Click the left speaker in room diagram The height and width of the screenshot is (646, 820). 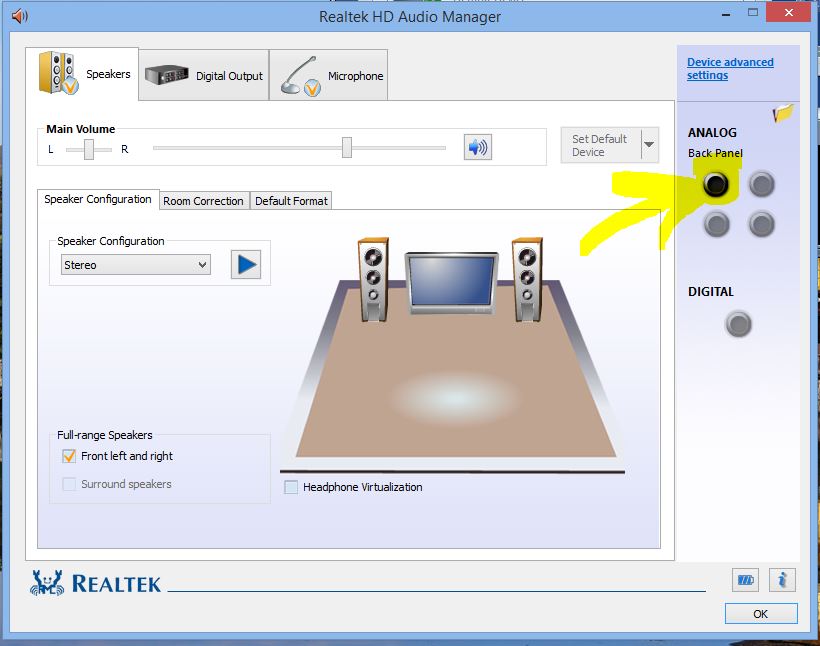click(x=373, y=280)
